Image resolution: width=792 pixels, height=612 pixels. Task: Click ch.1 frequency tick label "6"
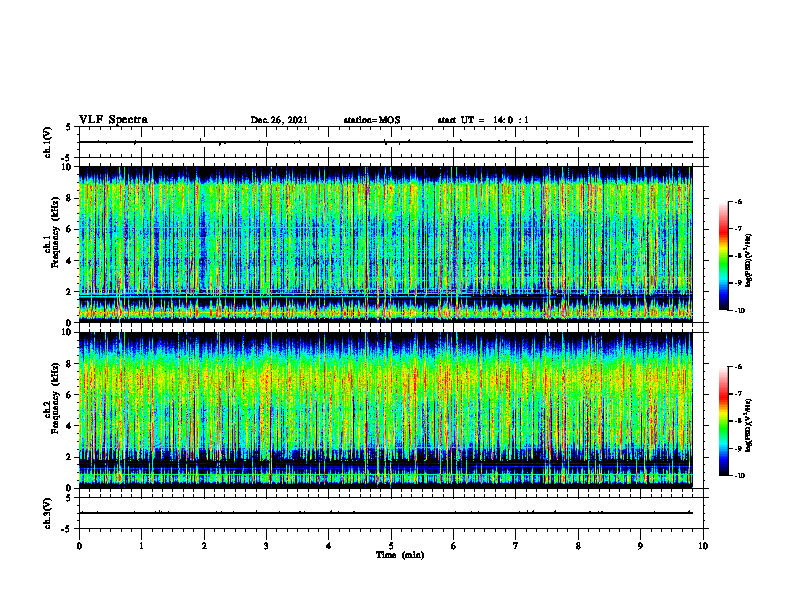(69, 229)
